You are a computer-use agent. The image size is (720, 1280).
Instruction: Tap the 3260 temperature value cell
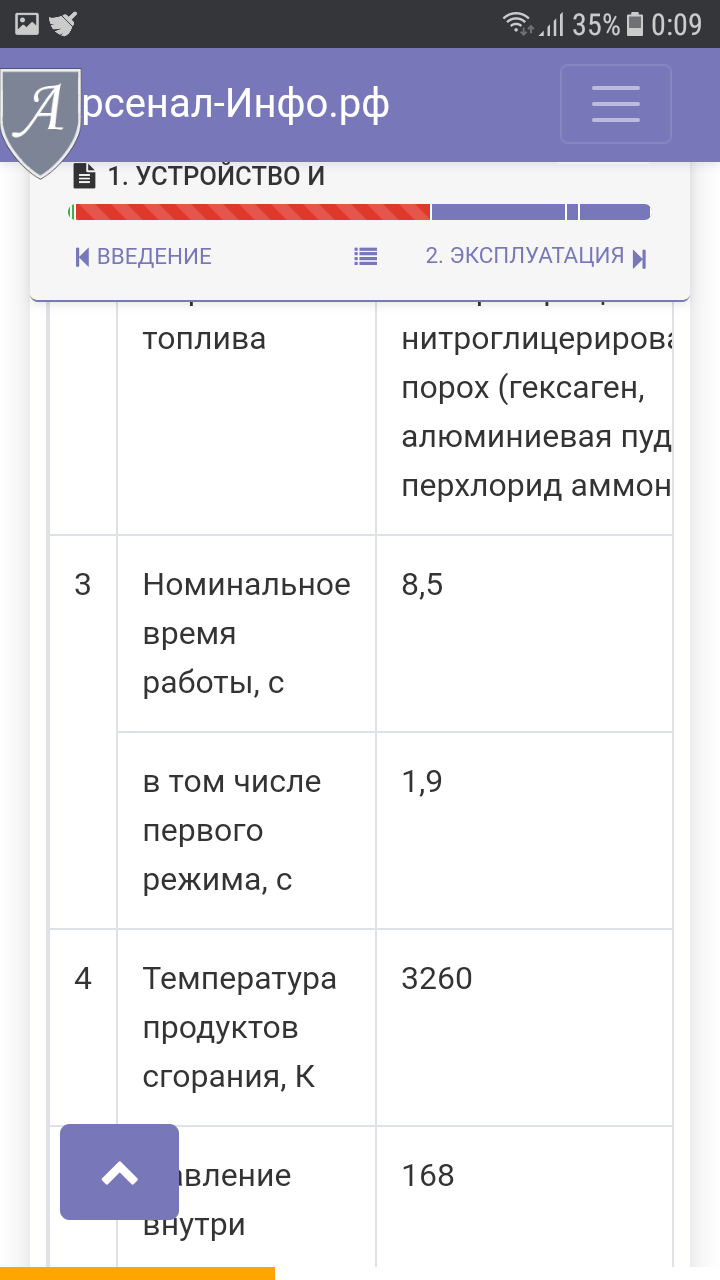[x=524, y=1028]
